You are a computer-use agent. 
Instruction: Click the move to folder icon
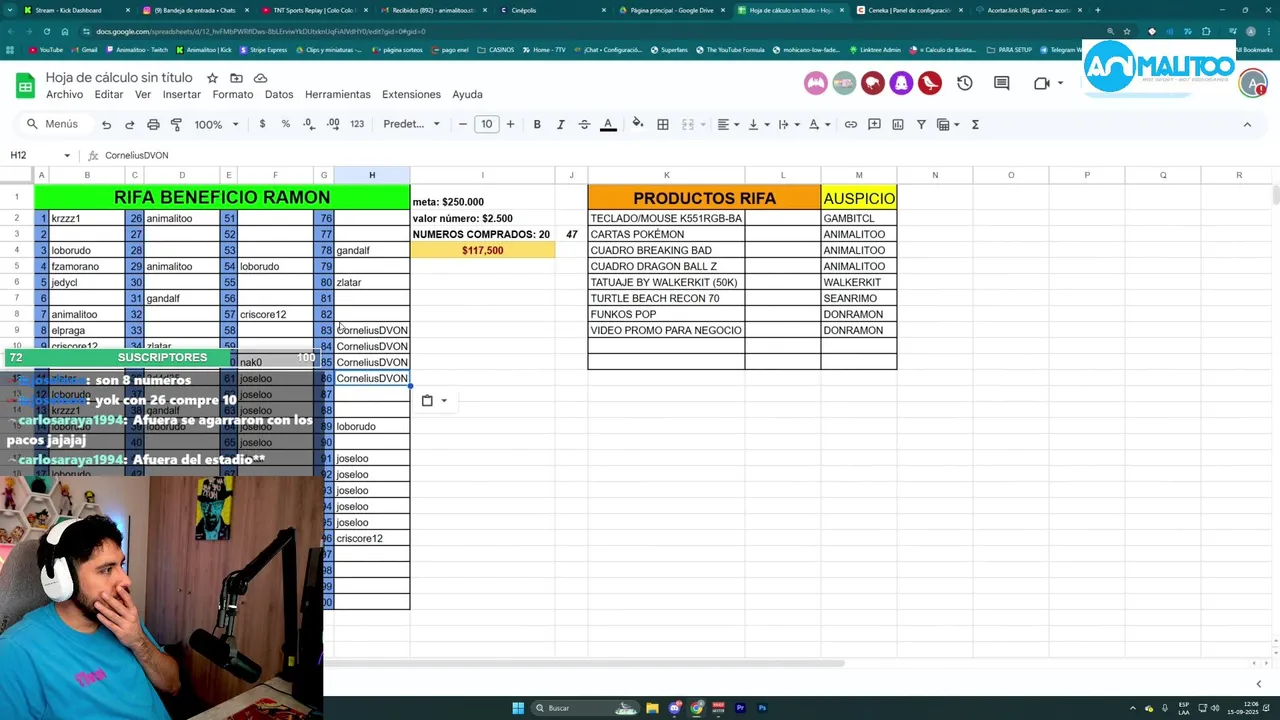(x=236, y=78)
